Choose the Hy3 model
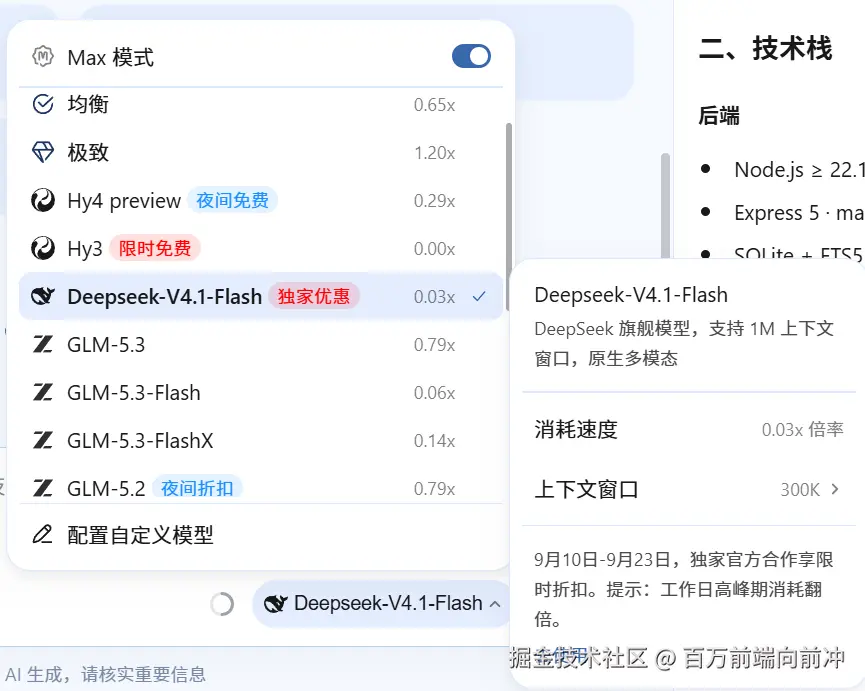 pyautogui.click(x=261, y=248)
